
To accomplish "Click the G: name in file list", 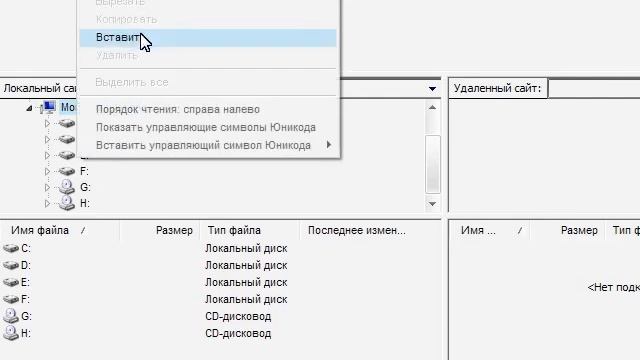I will 26,316.
